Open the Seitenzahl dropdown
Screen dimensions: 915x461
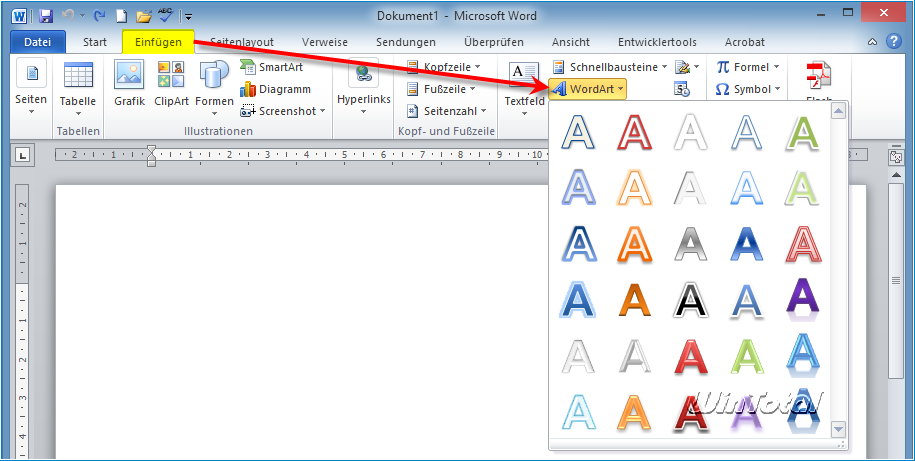click(x=483, y=111)
